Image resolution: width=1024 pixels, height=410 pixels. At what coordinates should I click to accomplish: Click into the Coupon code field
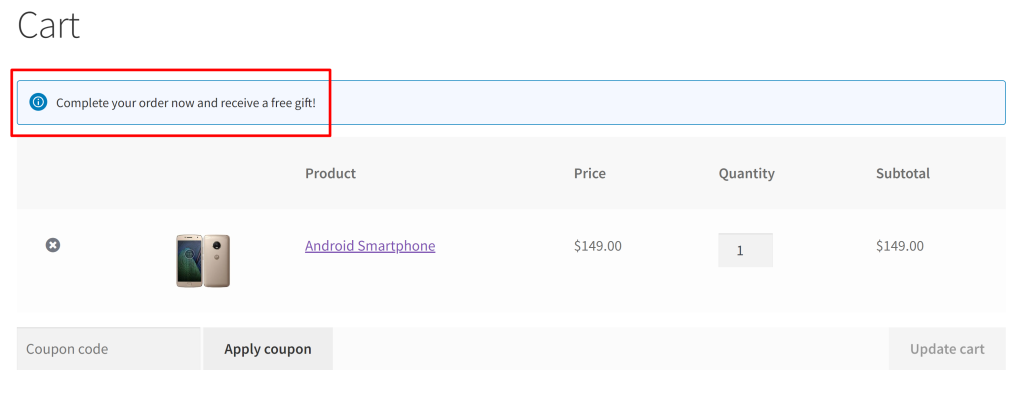[x=108, y=349]
